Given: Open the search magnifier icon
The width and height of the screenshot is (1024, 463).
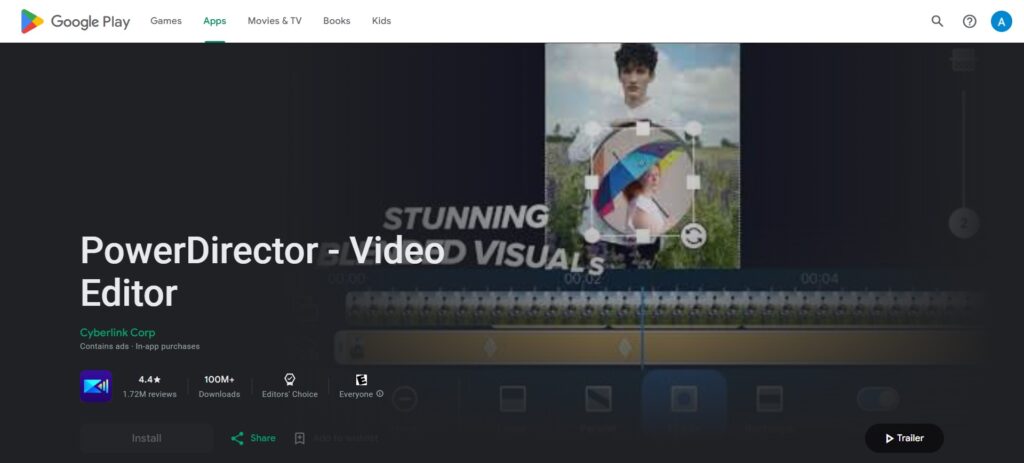Looking at the screenshot, I should point(937,21).
